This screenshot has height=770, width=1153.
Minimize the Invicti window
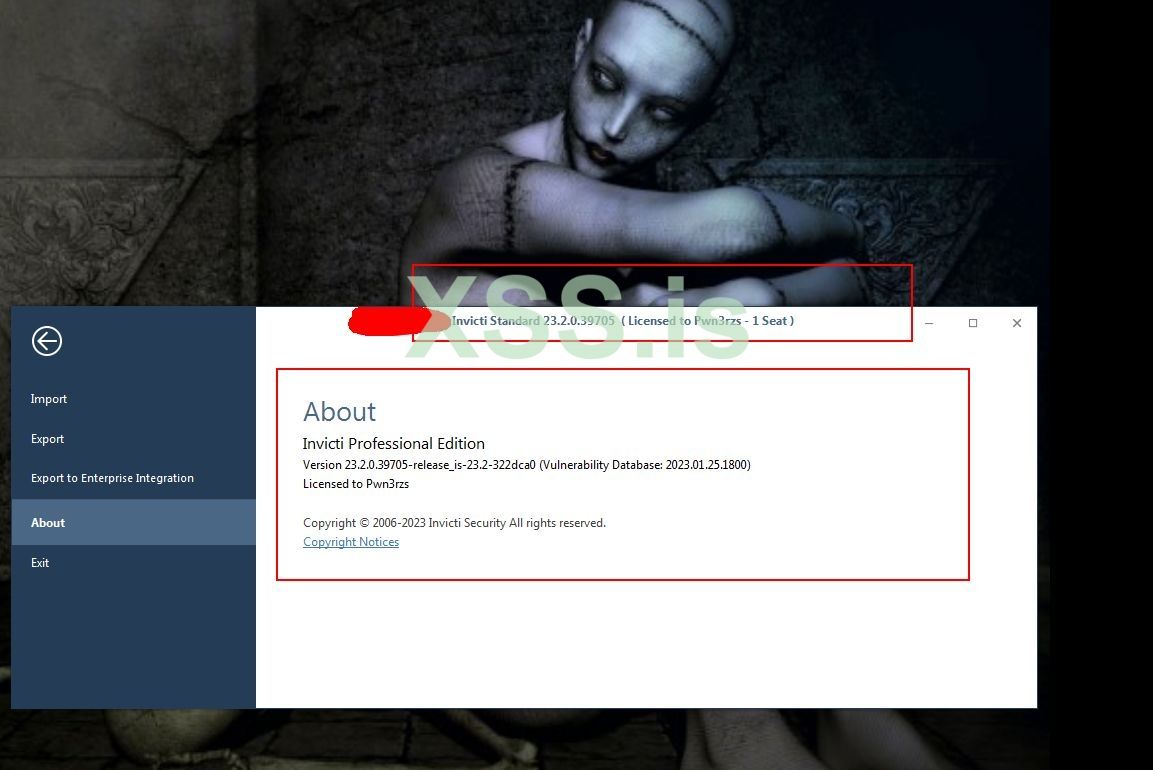click(x=929, y=323)
